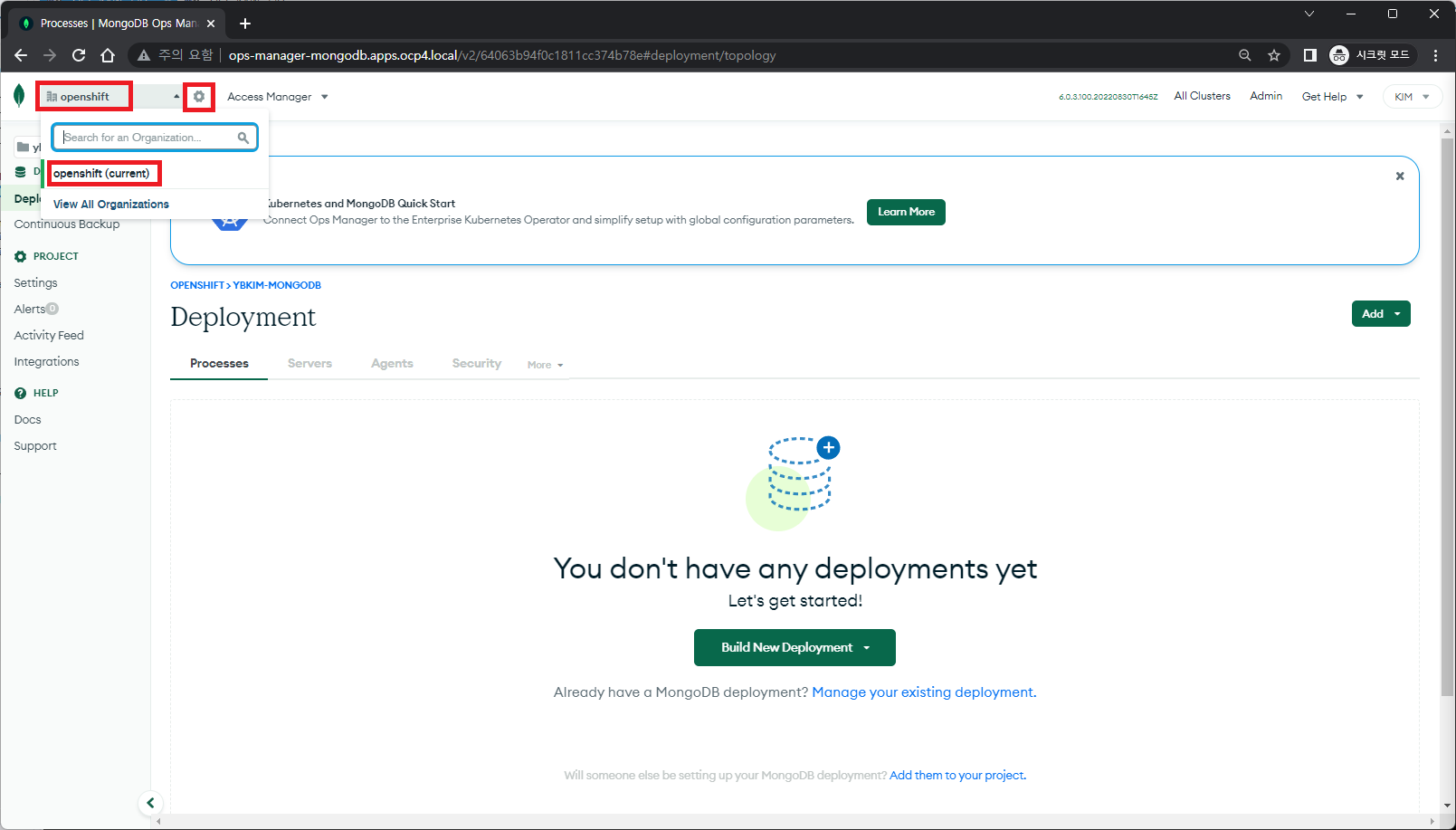Open the KIM user menu
This screenshot has width=1456, height=830.
(x=1412, y=97)
